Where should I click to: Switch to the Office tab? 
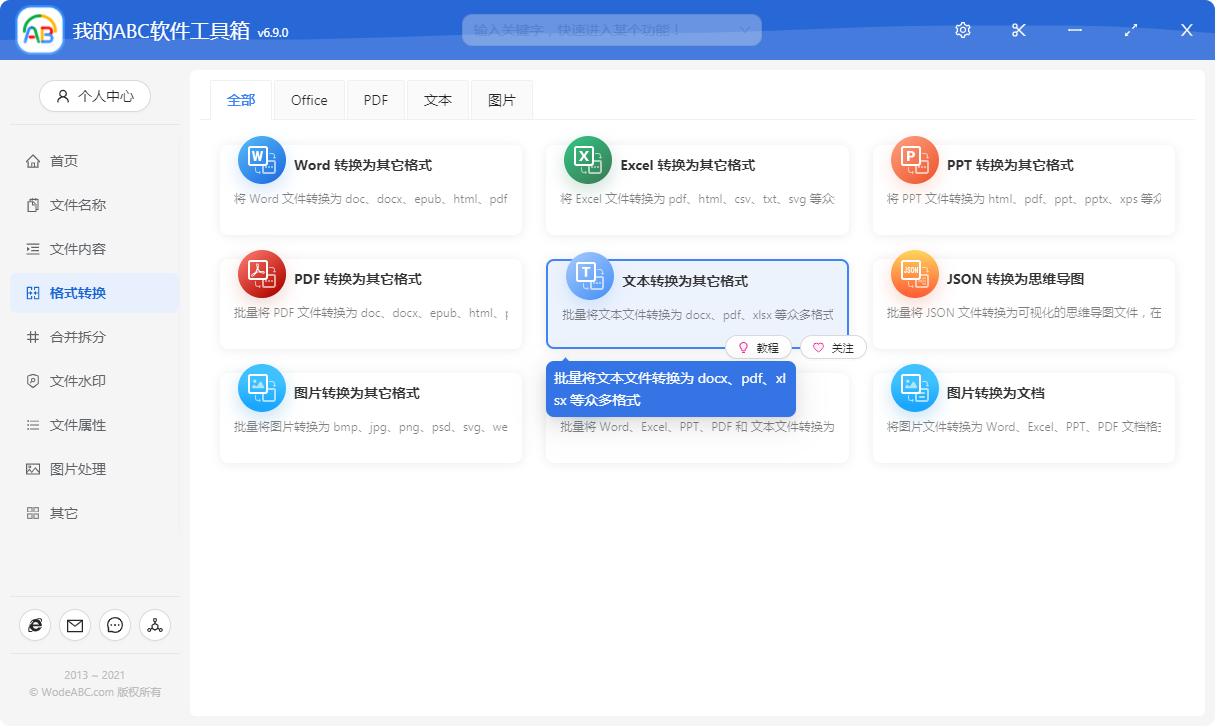coord(309,99)
